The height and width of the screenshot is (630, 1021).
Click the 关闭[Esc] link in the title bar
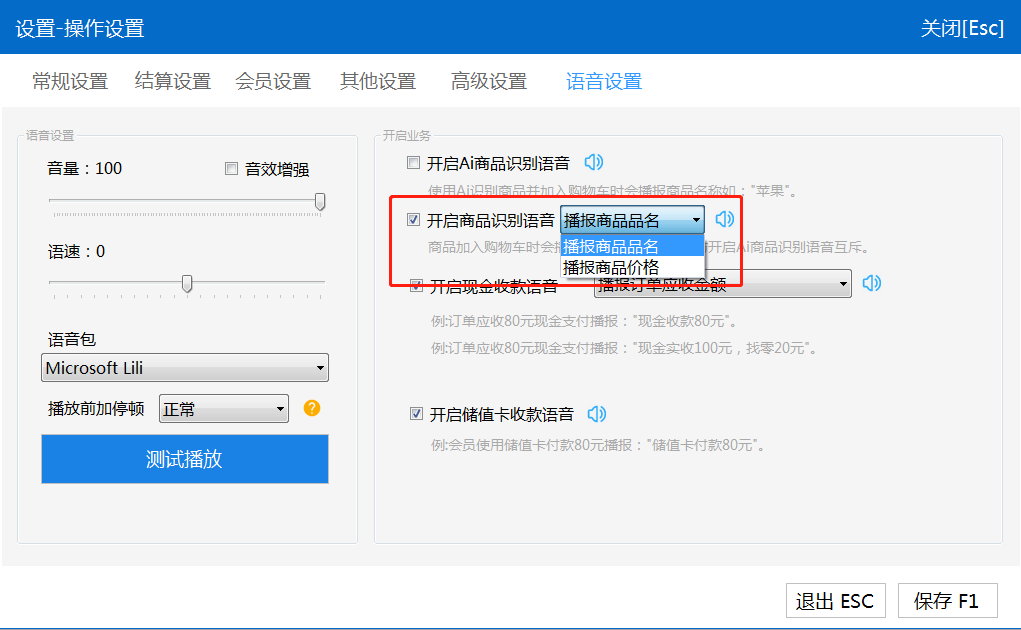(962, 28)
